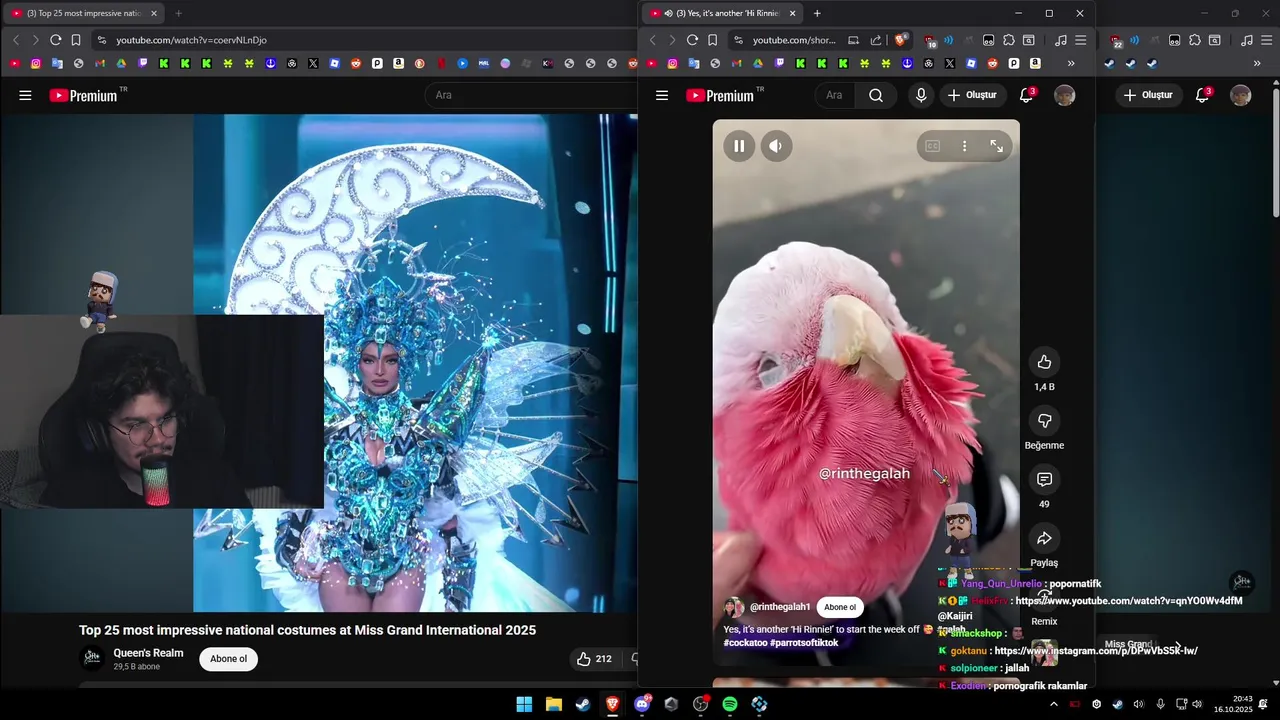Start voice search with the microphone icon
1280x720 pixels.
coord(921,95)
